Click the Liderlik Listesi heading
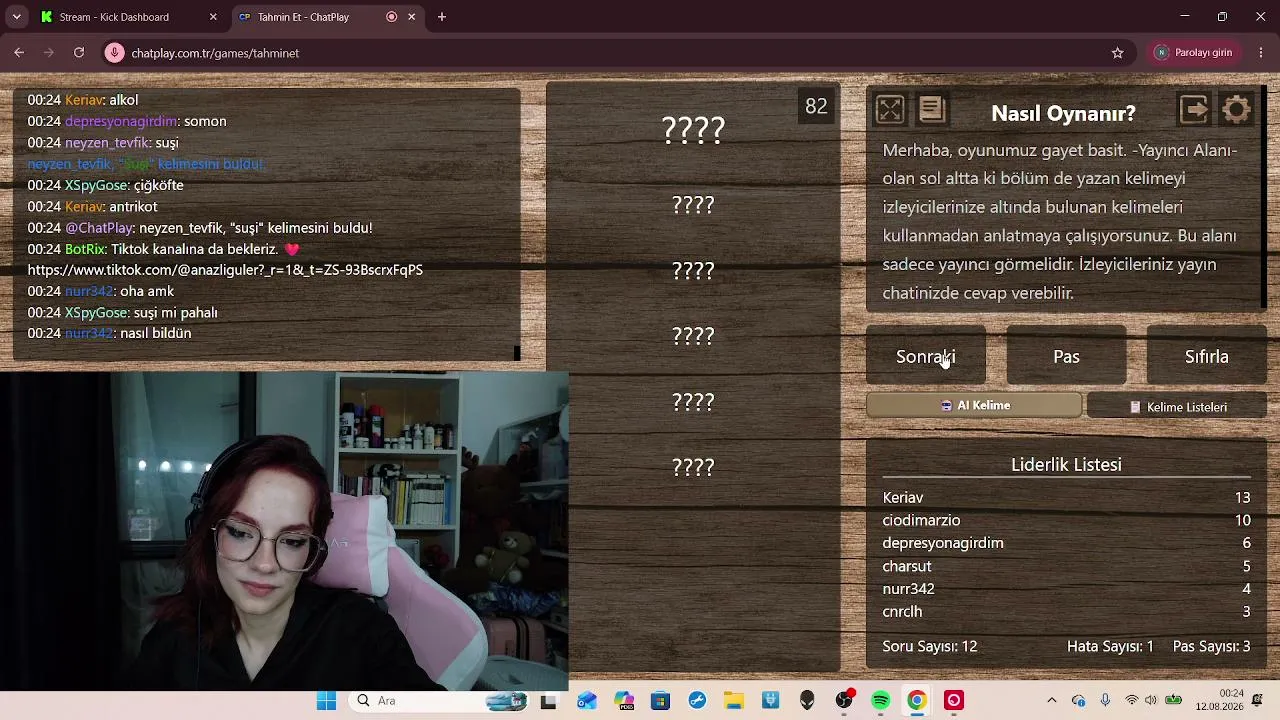This screenshot has width=1280, height=720. tap(1066, 465)
